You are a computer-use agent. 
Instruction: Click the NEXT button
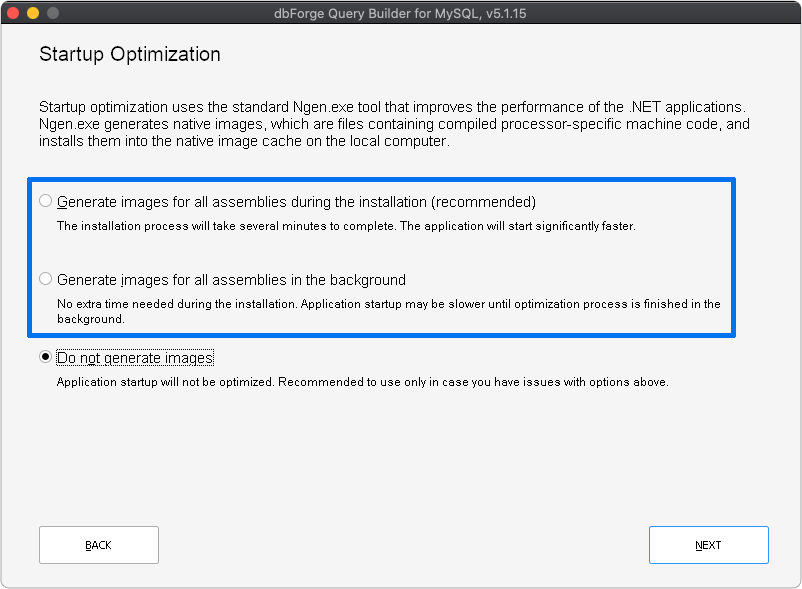coord(708,545)
